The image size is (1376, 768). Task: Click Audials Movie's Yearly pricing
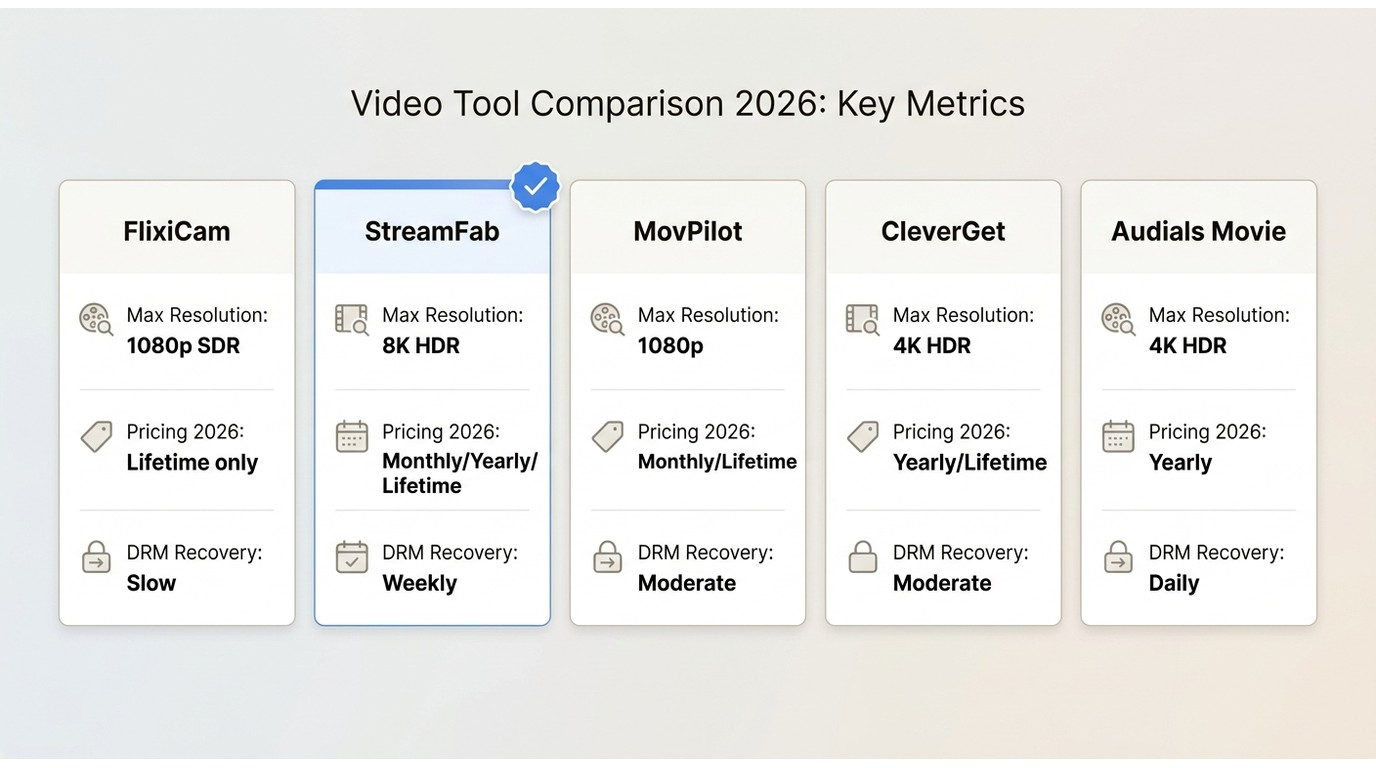tap(1180, 463)
